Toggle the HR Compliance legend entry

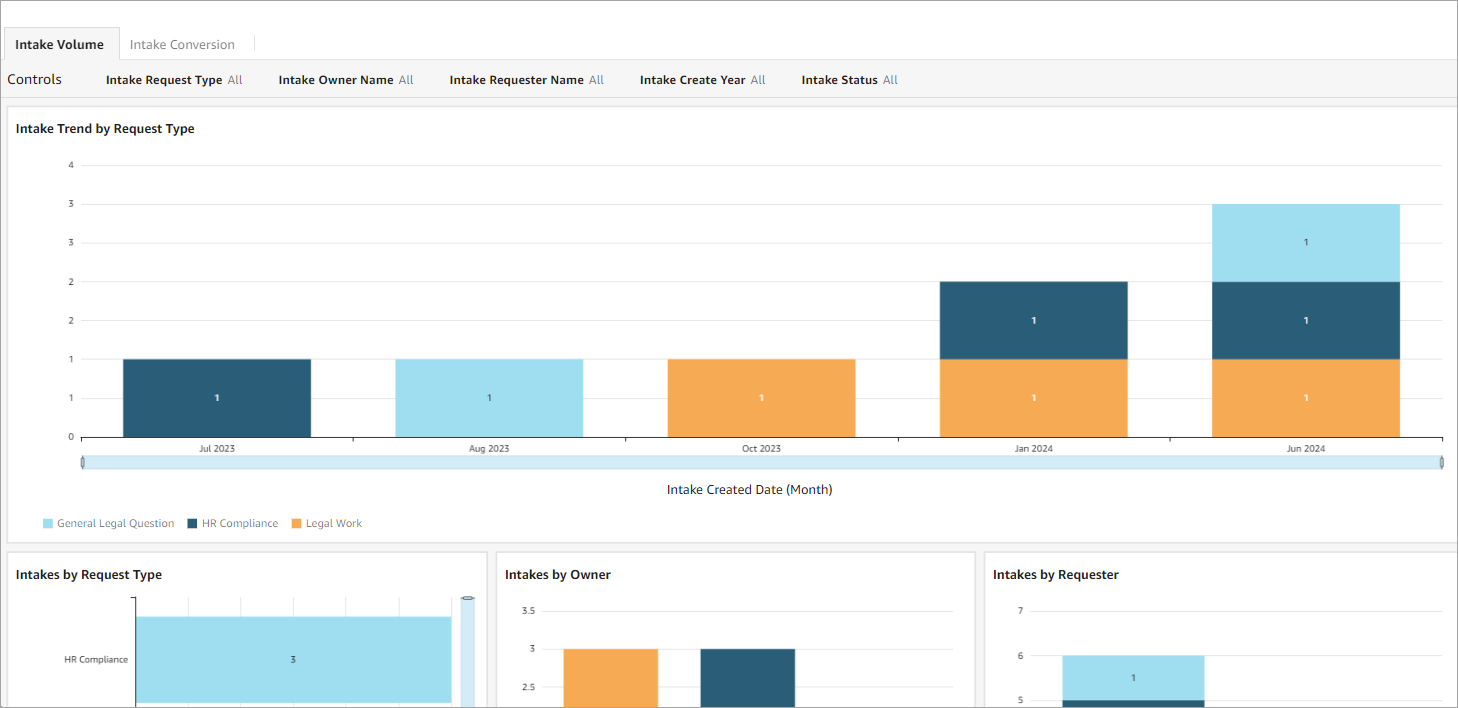coord(233,523)
